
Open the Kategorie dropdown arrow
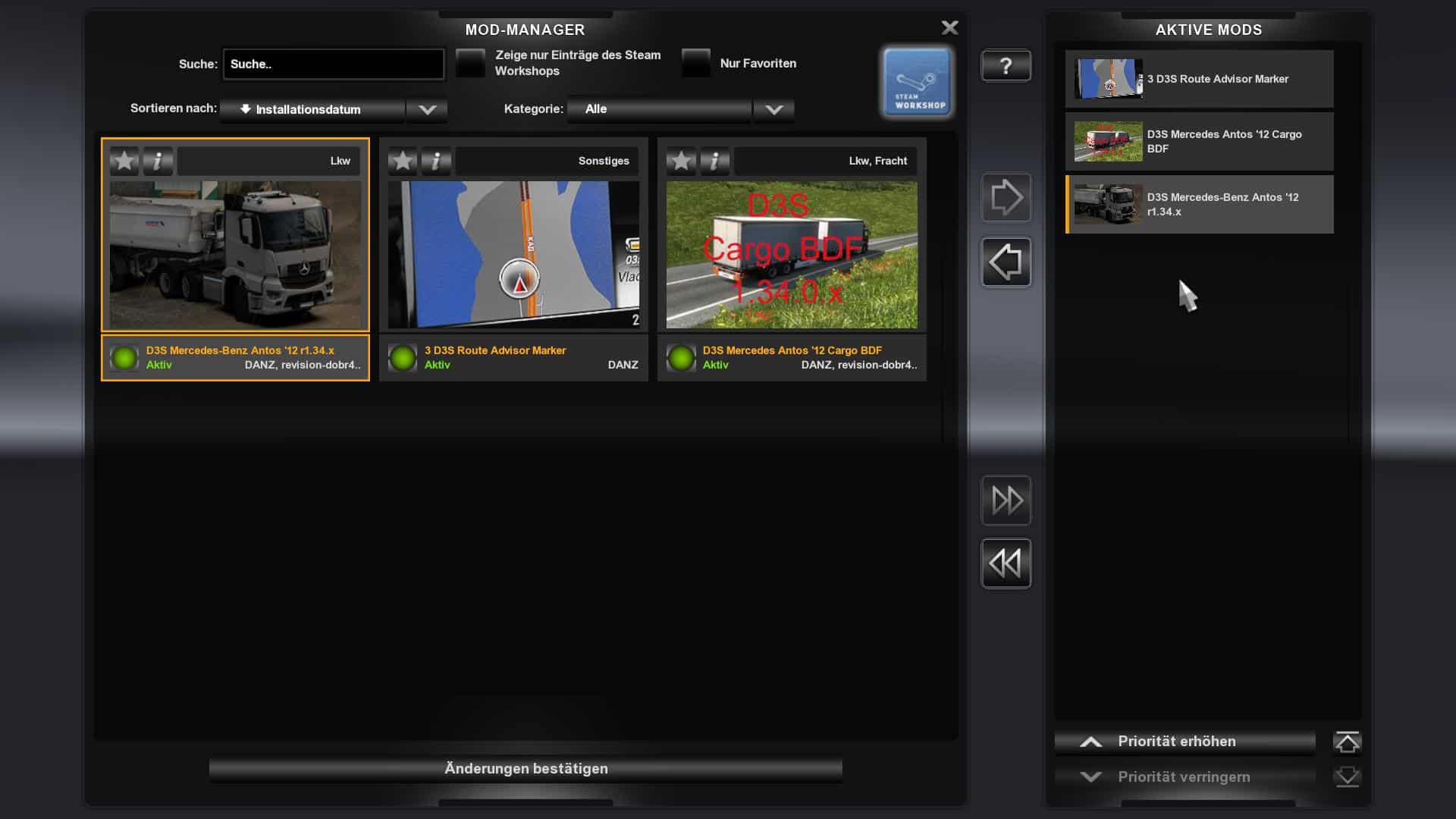click(x=773, y=109)
